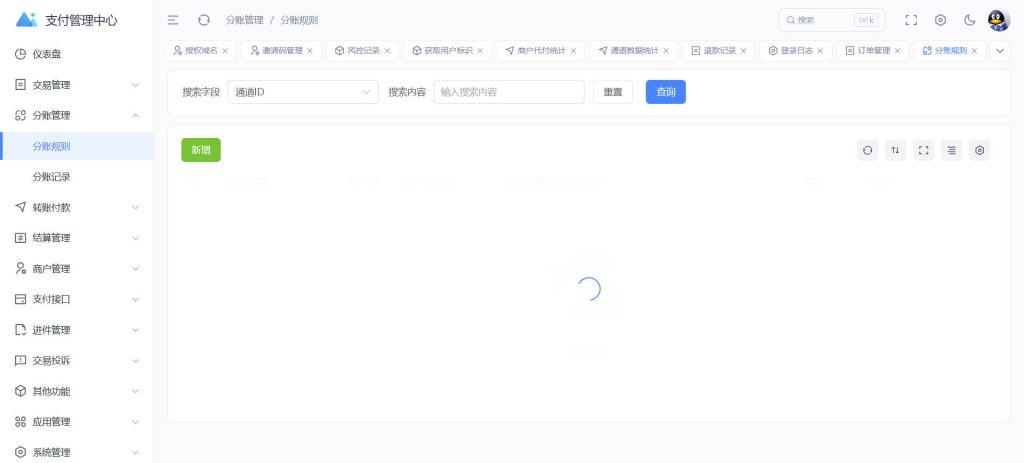
Task: Close the 授权域名 tab
Action: click(x=225, y=50)
